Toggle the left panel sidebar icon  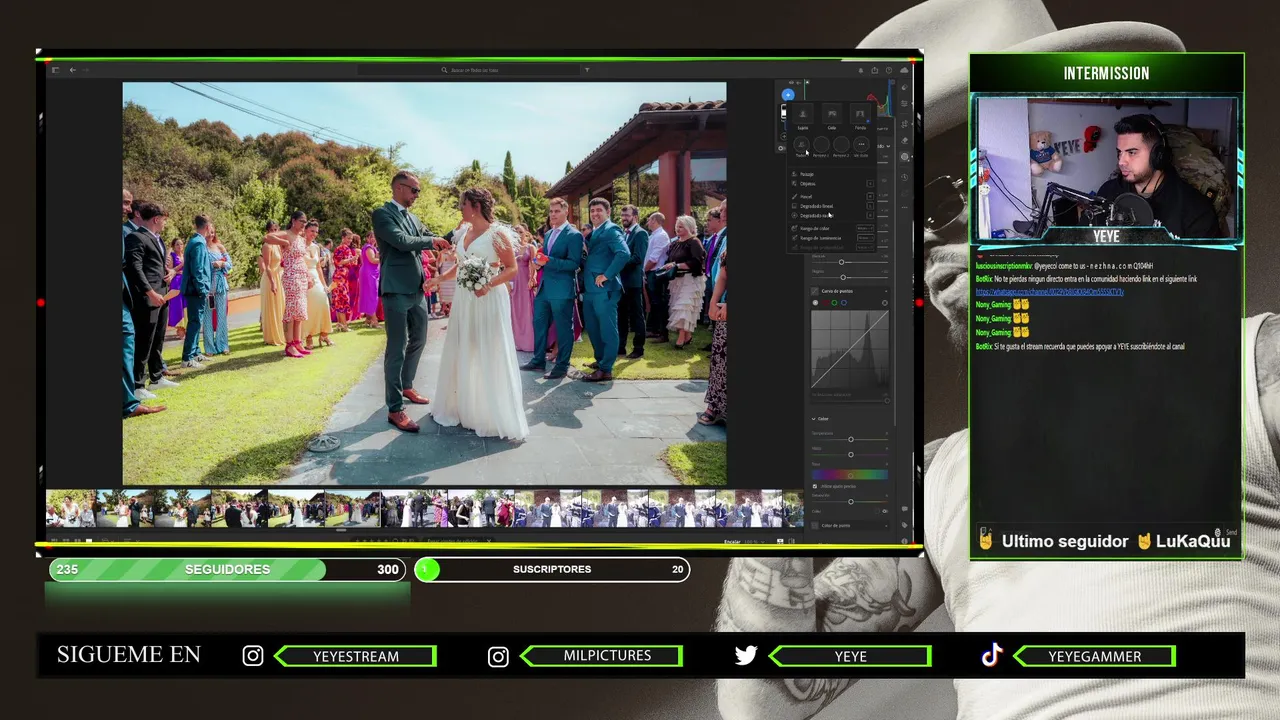click(x=55, y=70)
